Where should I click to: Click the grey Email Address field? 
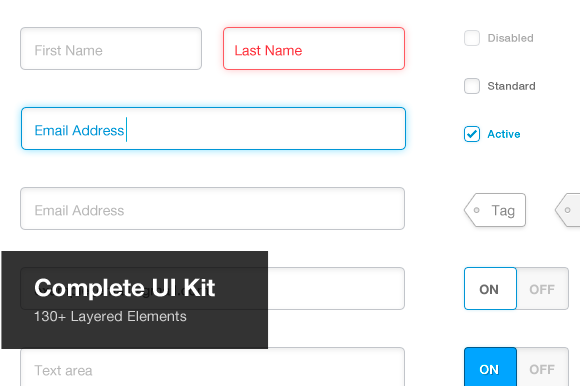(212, 209)
